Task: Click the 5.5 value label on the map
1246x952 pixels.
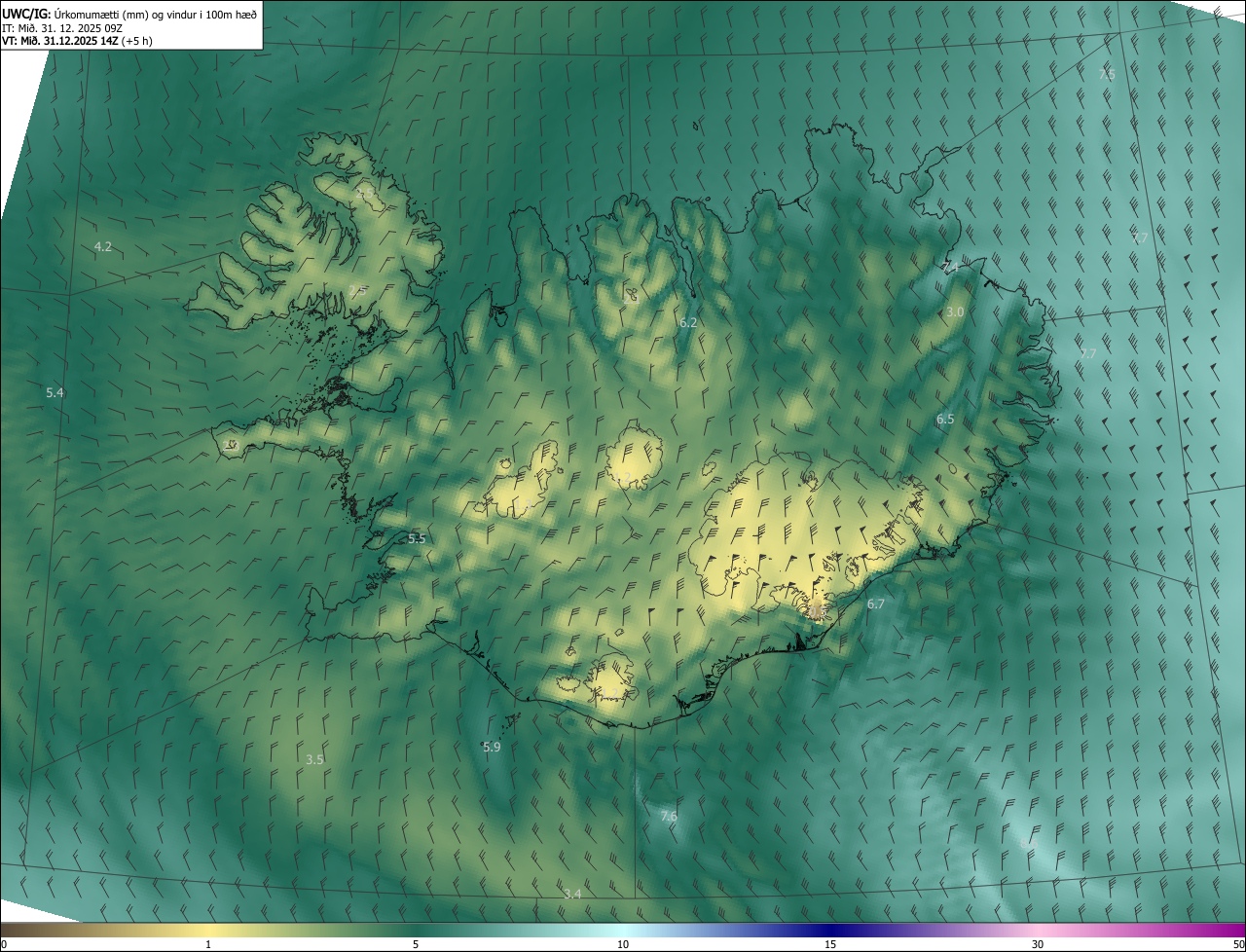Action: pos(417,538)
